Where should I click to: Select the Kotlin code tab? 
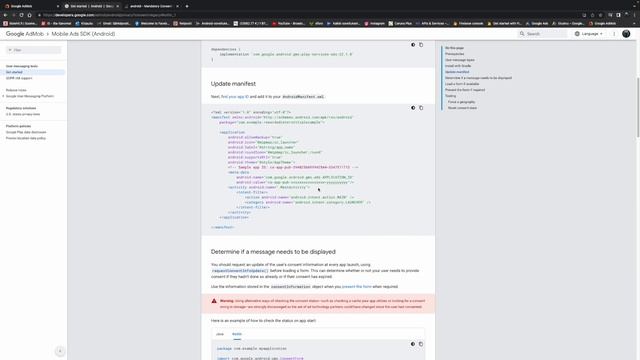click(237, 334)
